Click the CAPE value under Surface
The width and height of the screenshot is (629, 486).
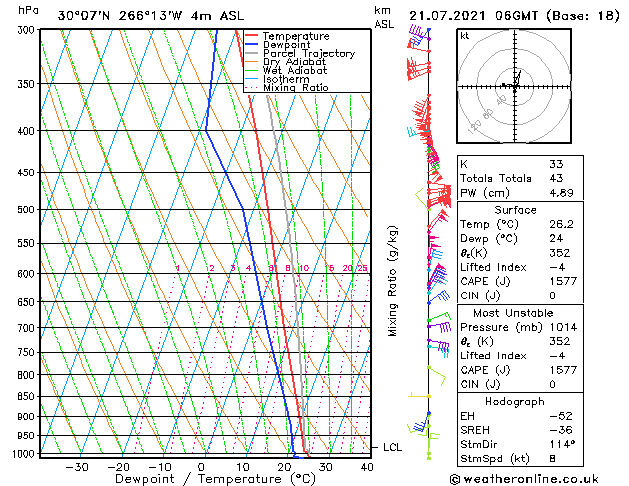pyautogui.click(x=563, y=281)
